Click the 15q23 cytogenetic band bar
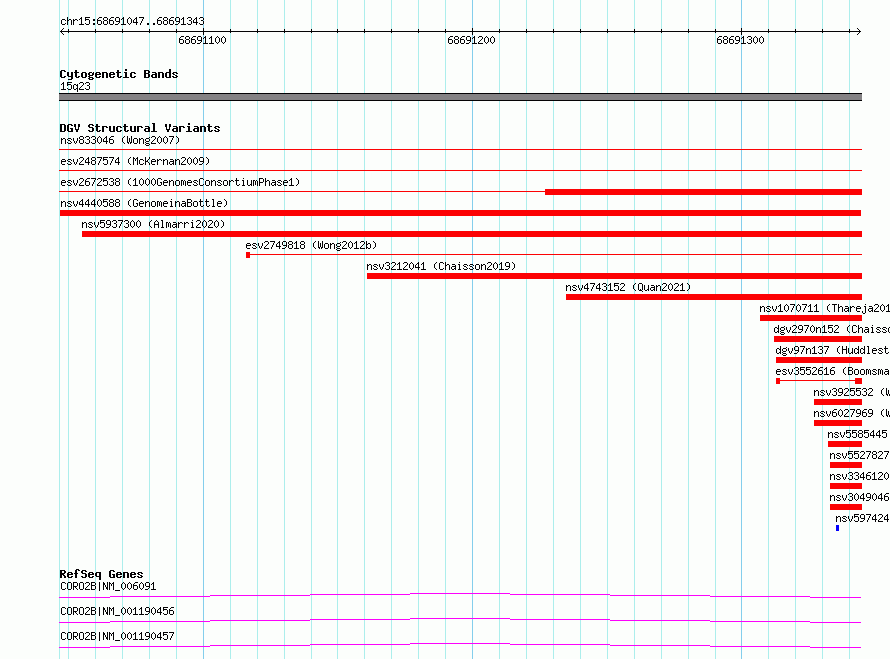The width and height of the screenshot is (890, 659). [460, 97]
